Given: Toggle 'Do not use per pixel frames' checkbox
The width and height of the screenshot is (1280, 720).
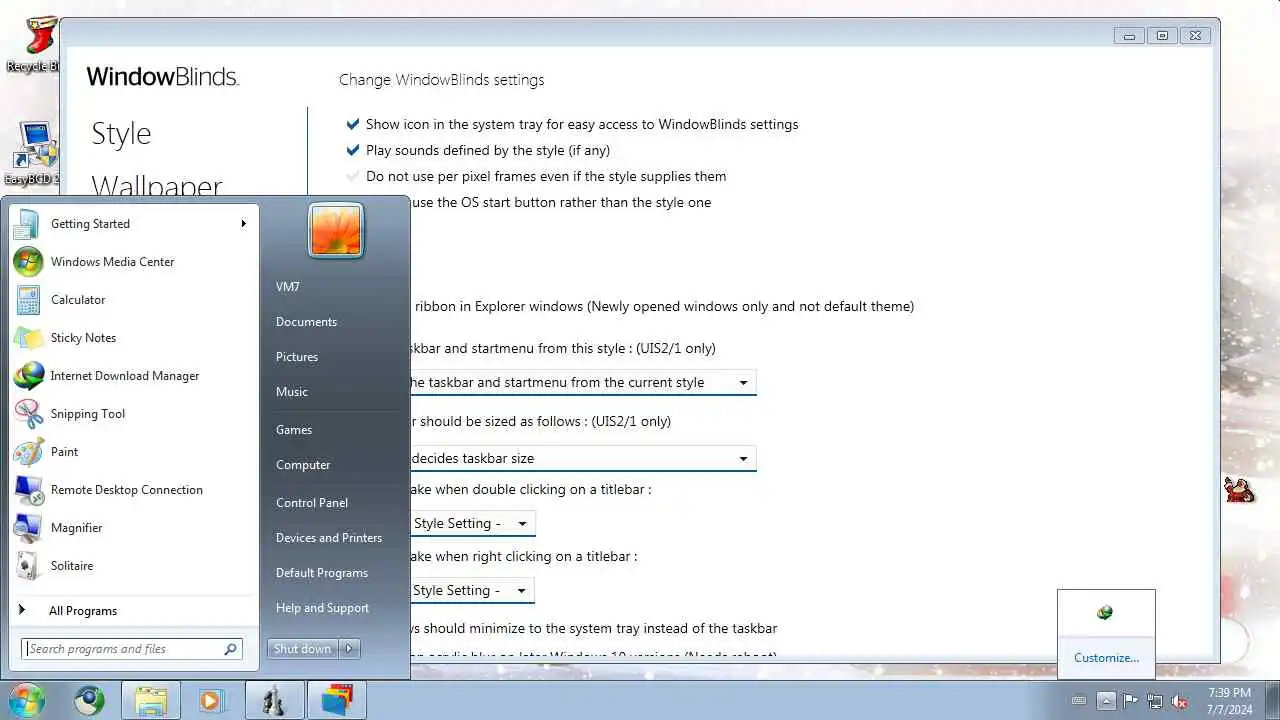Looking at the screenshot, I should click(352, 177).
